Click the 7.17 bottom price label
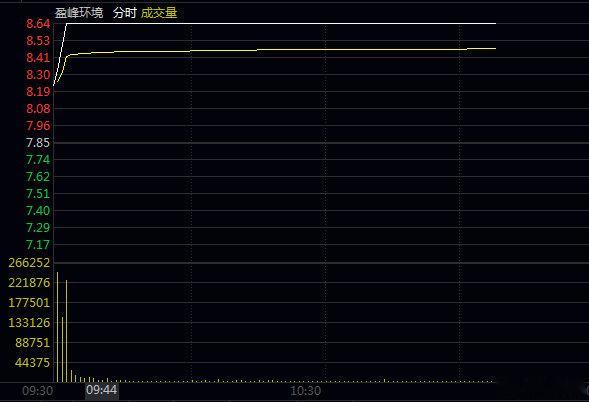The width and height of the screenshot is (589, 402). (38, 245)
